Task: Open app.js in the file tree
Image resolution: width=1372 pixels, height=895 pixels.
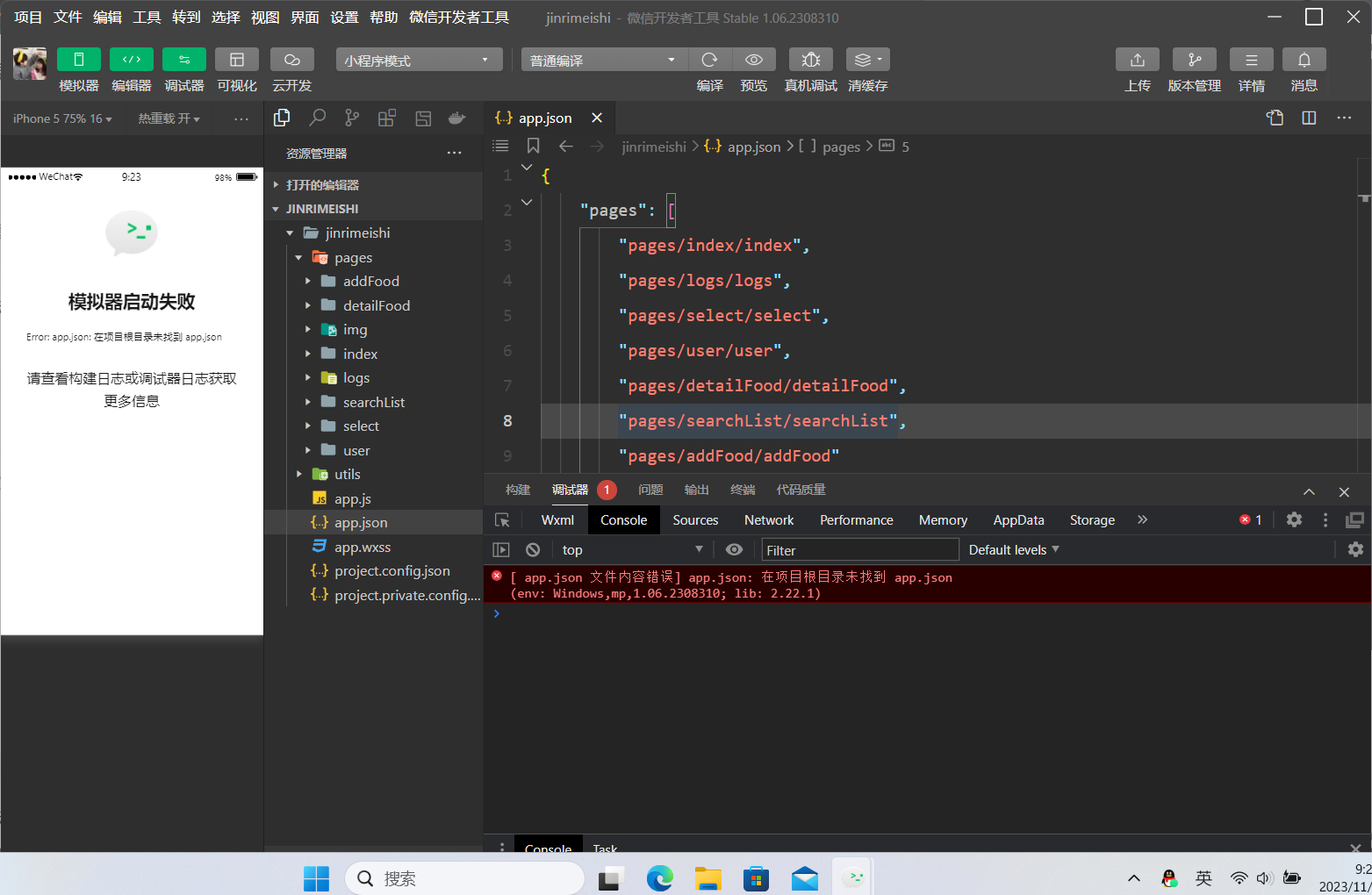Action: coord(353,498)
